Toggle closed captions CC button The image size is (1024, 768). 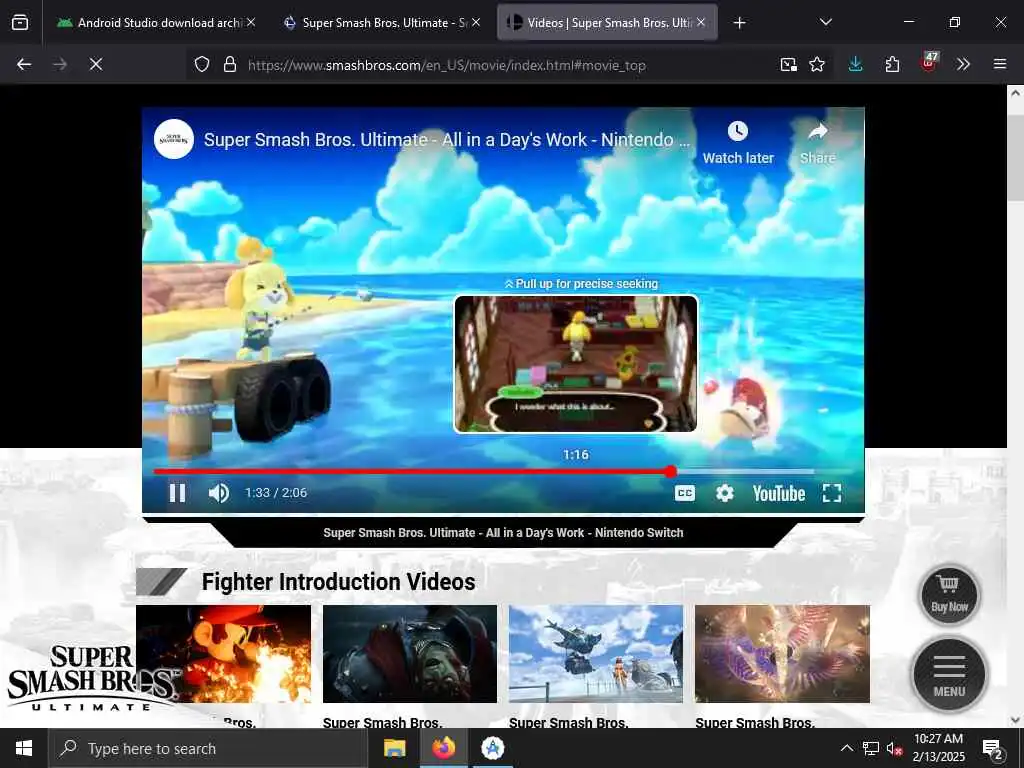point(684,493)
